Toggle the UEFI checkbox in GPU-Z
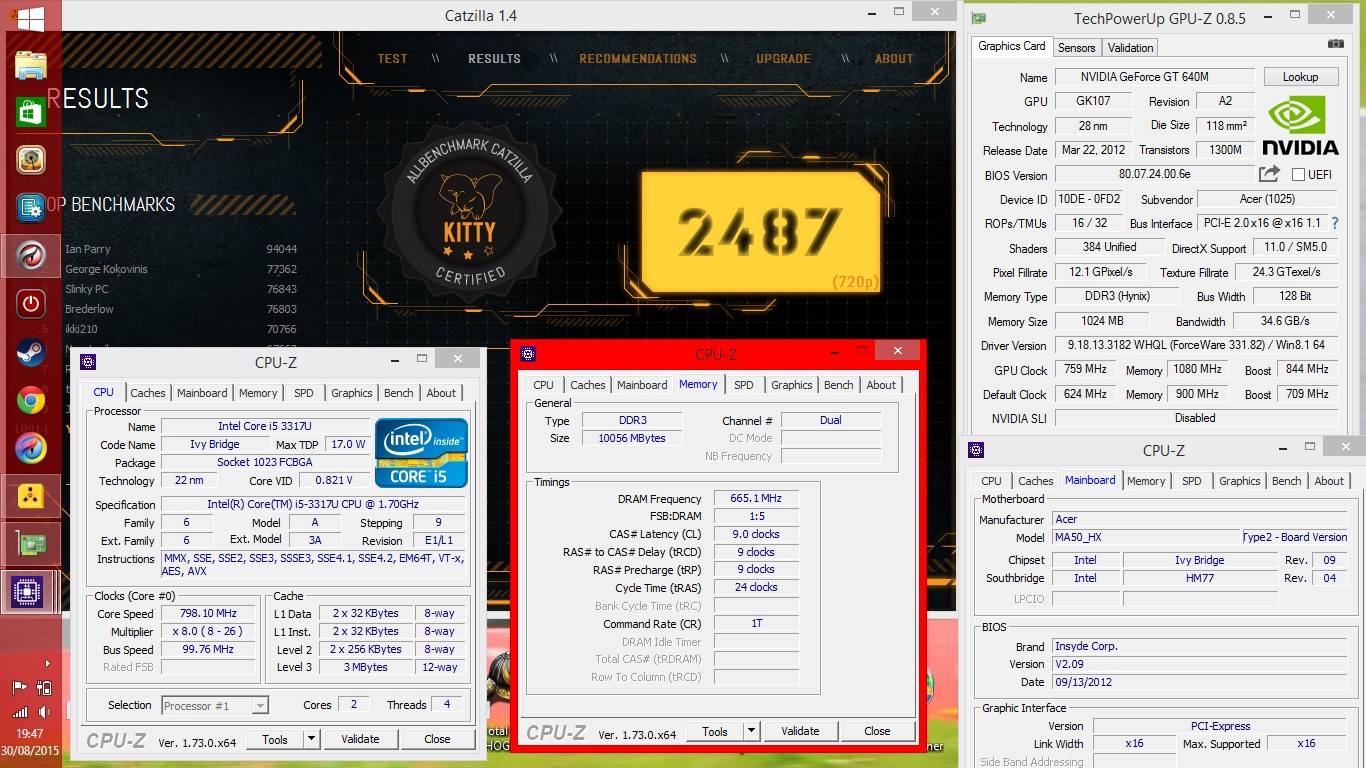Viewport: 1366px width, 768px height. click(x=1298, y=174)
